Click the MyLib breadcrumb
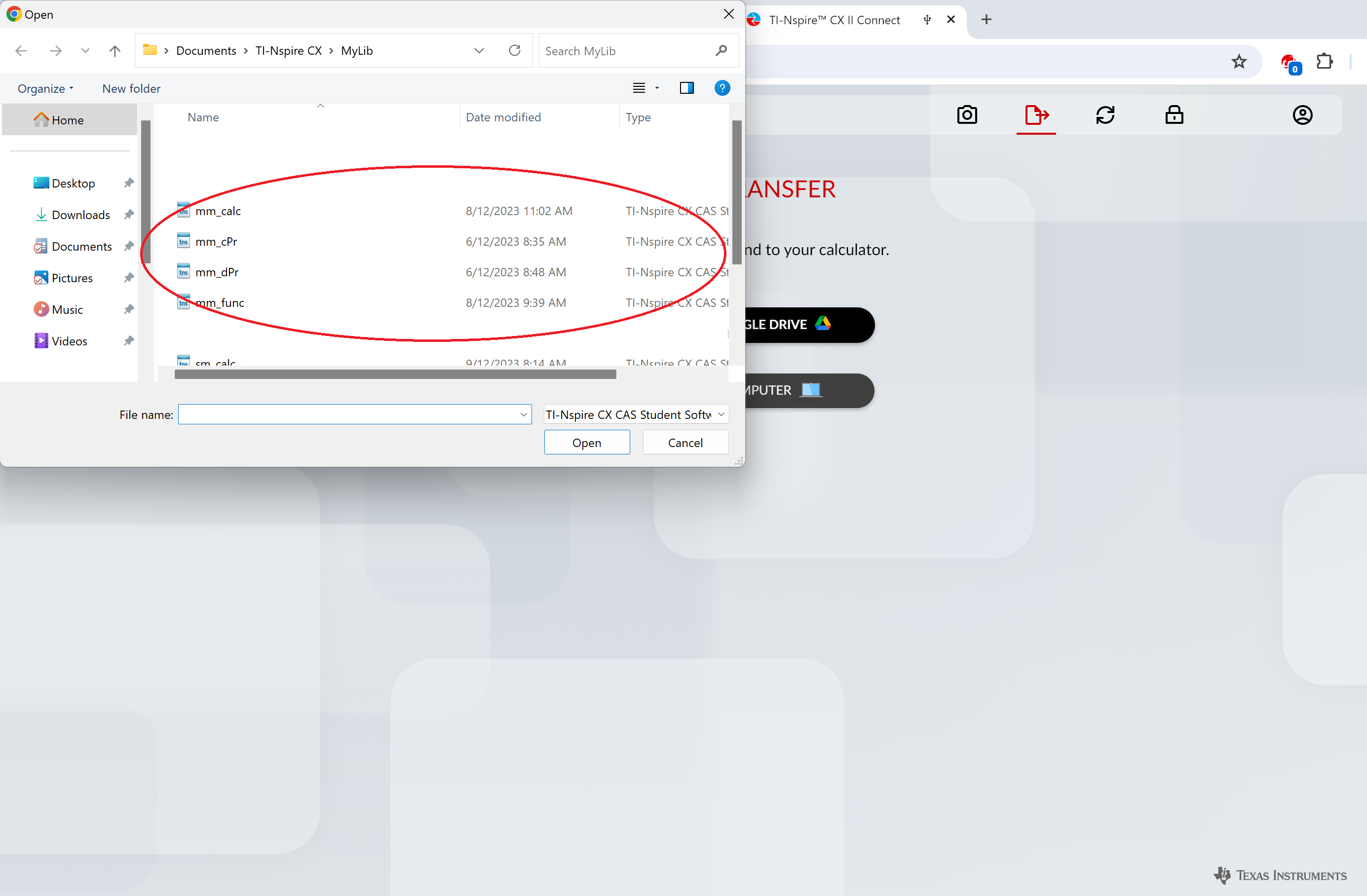Screen dimensions: 1367x896 pos(357,50)
